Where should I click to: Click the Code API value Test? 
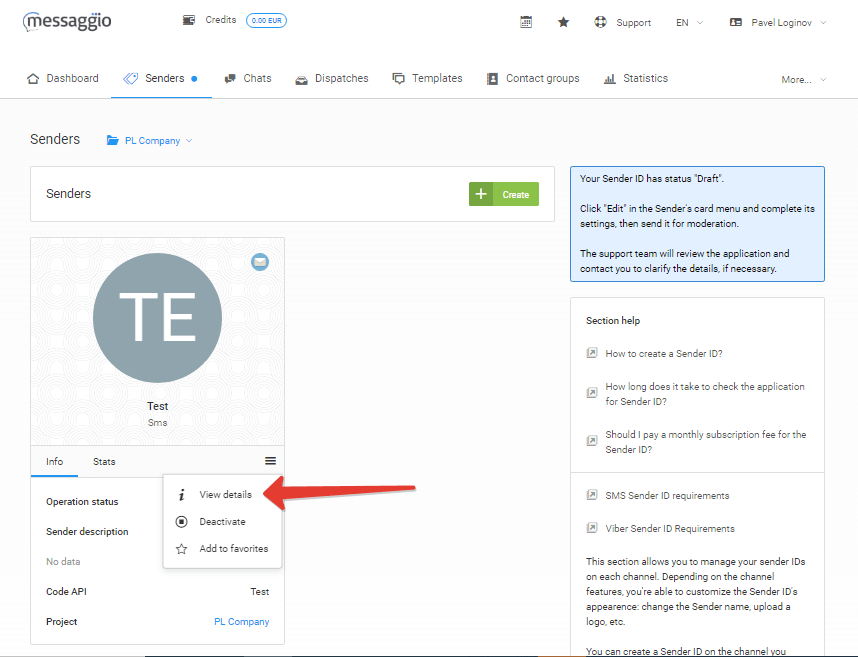click(x=259, y=592)
